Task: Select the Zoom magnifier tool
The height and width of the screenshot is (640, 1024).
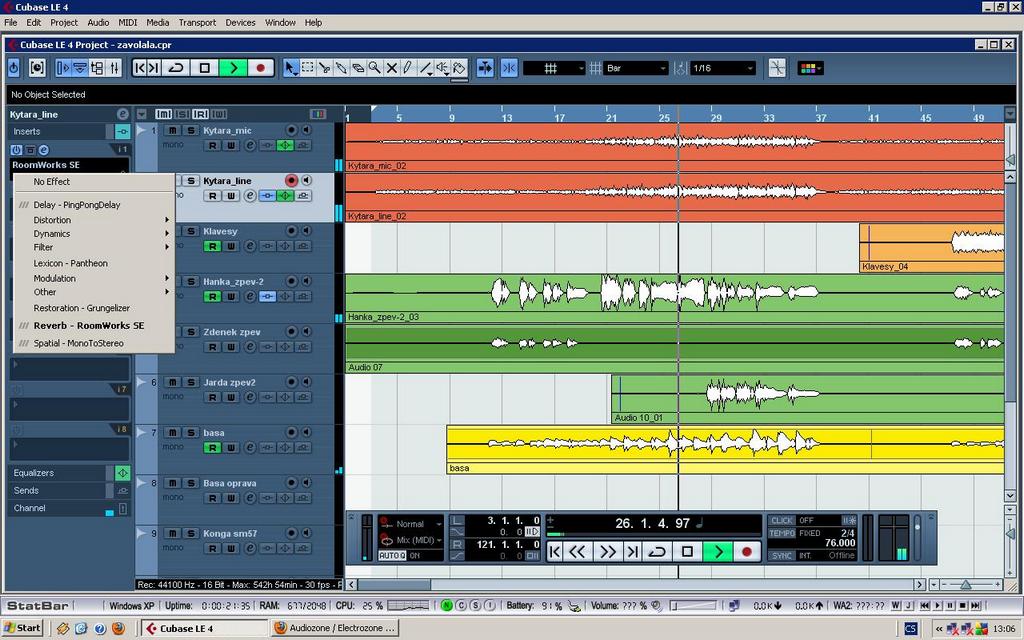Action: click(x=375, y=68)
